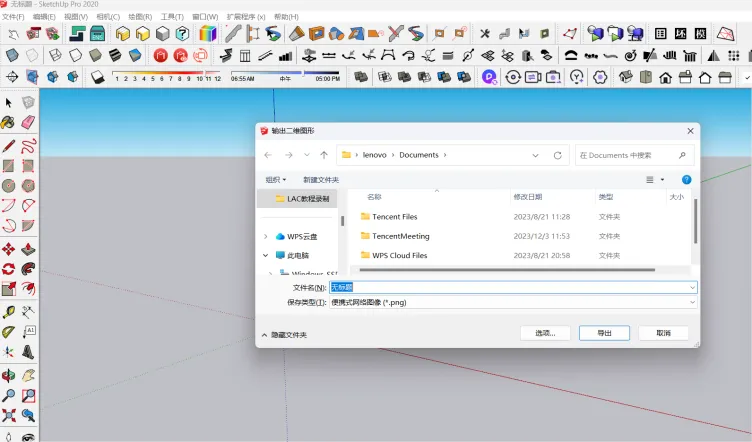Select the Tape Measure tool
This screenshot has height=442, width=752.
tap(9, 312)
